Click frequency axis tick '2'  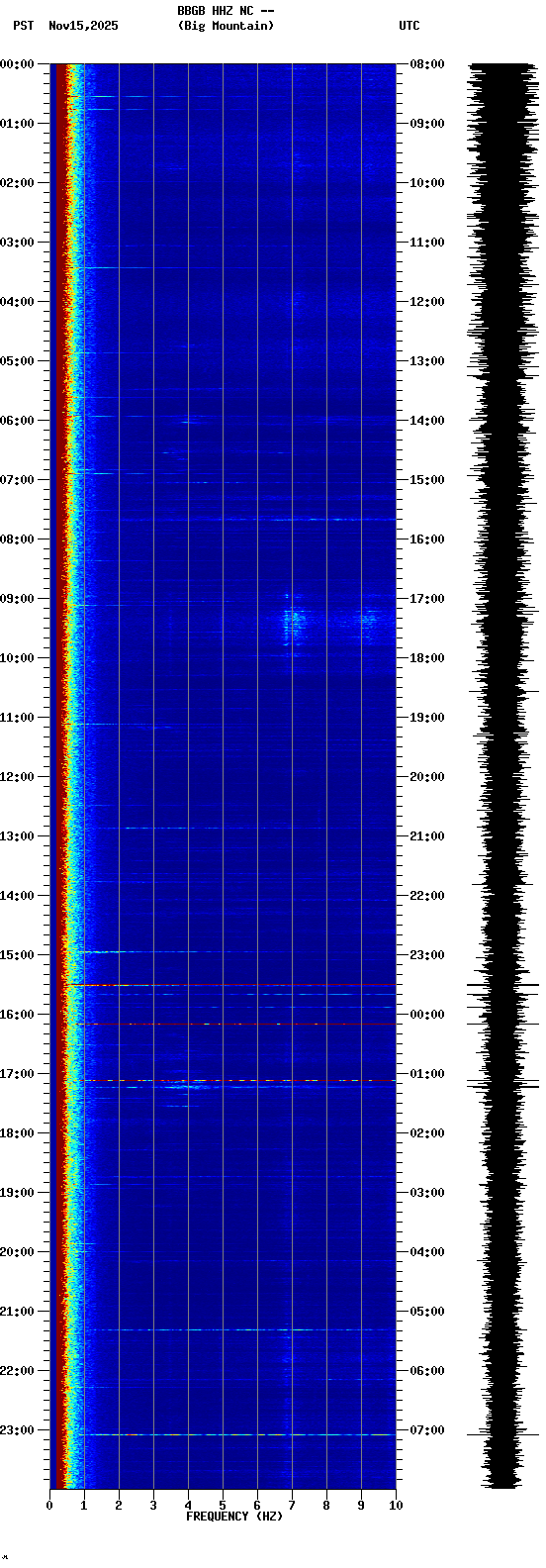[119, 1506]
